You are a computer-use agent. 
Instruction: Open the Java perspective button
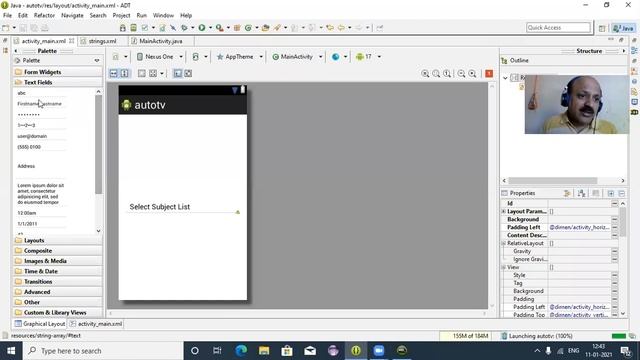624,28
